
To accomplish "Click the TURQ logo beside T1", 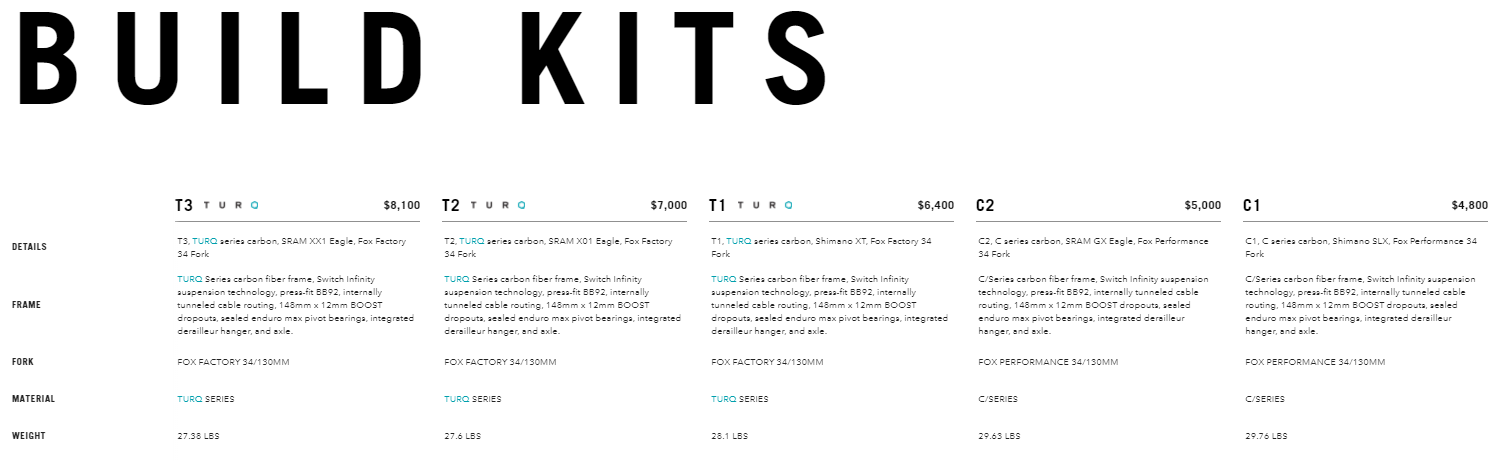I will [765, 205].
